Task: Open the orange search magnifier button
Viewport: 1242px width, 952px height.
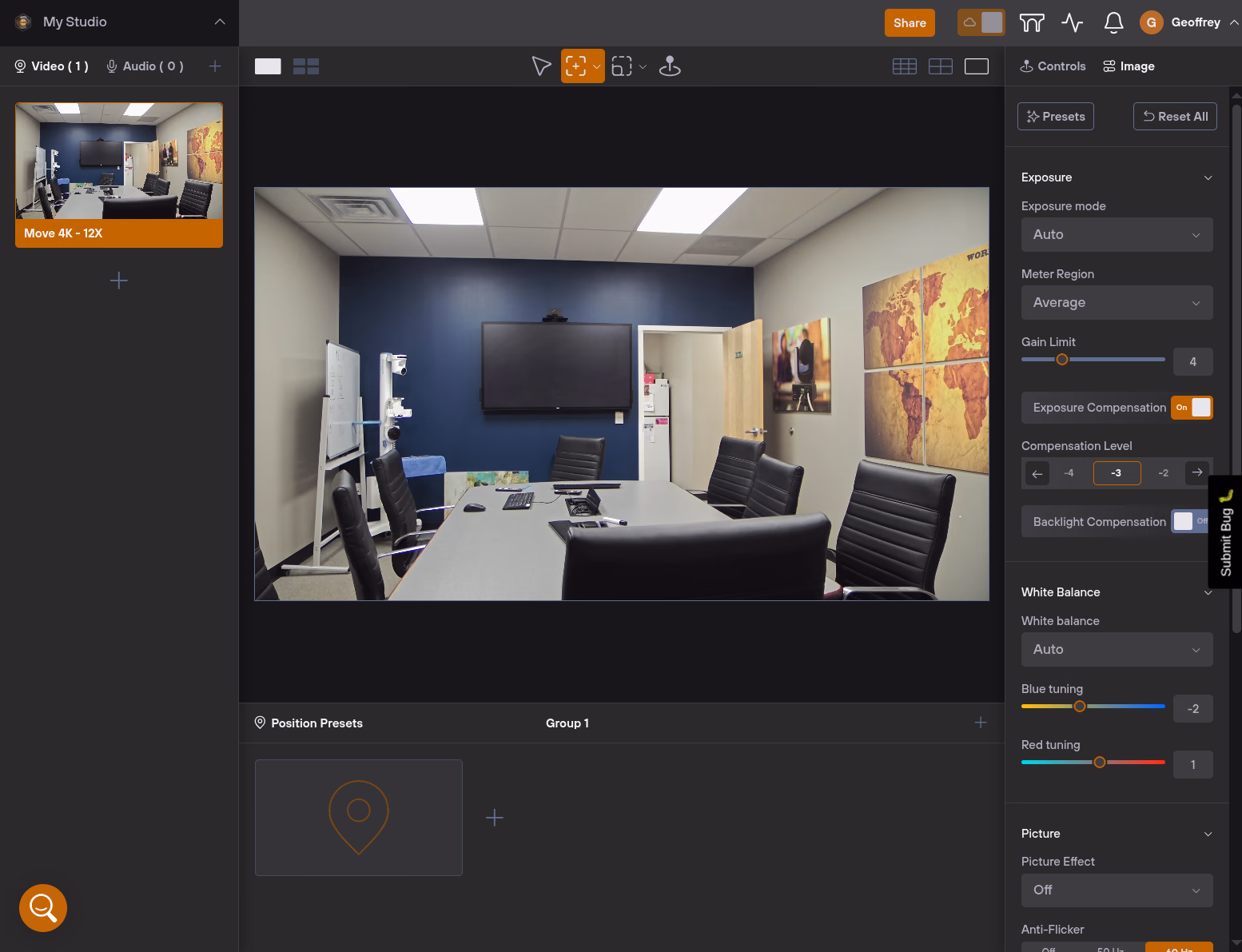Action: tap(43, 908)
